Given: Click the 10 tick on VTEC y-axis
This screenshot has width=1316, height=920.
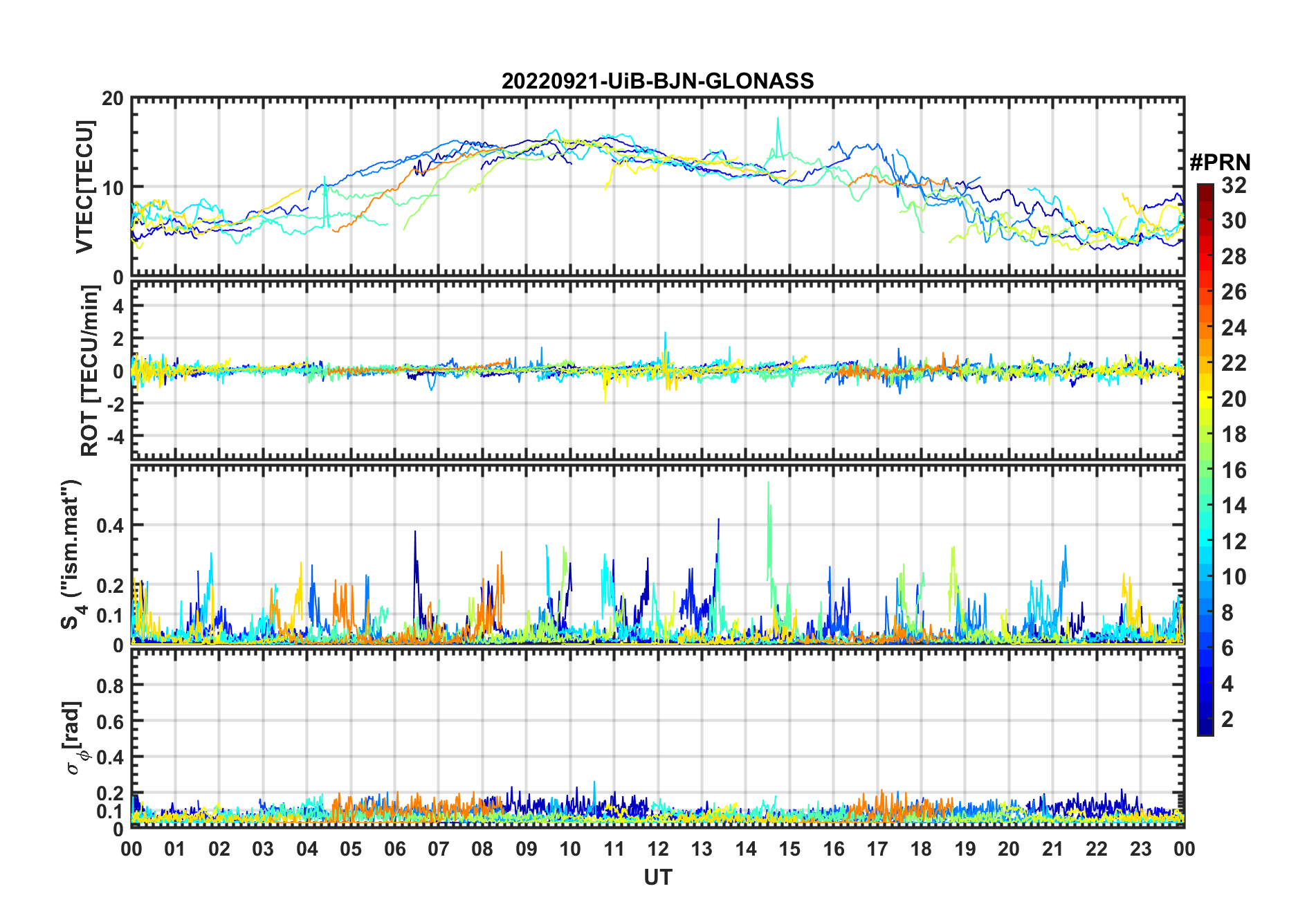Looking at the screenshot, I should pyautogui.click(x=113, y=187).
